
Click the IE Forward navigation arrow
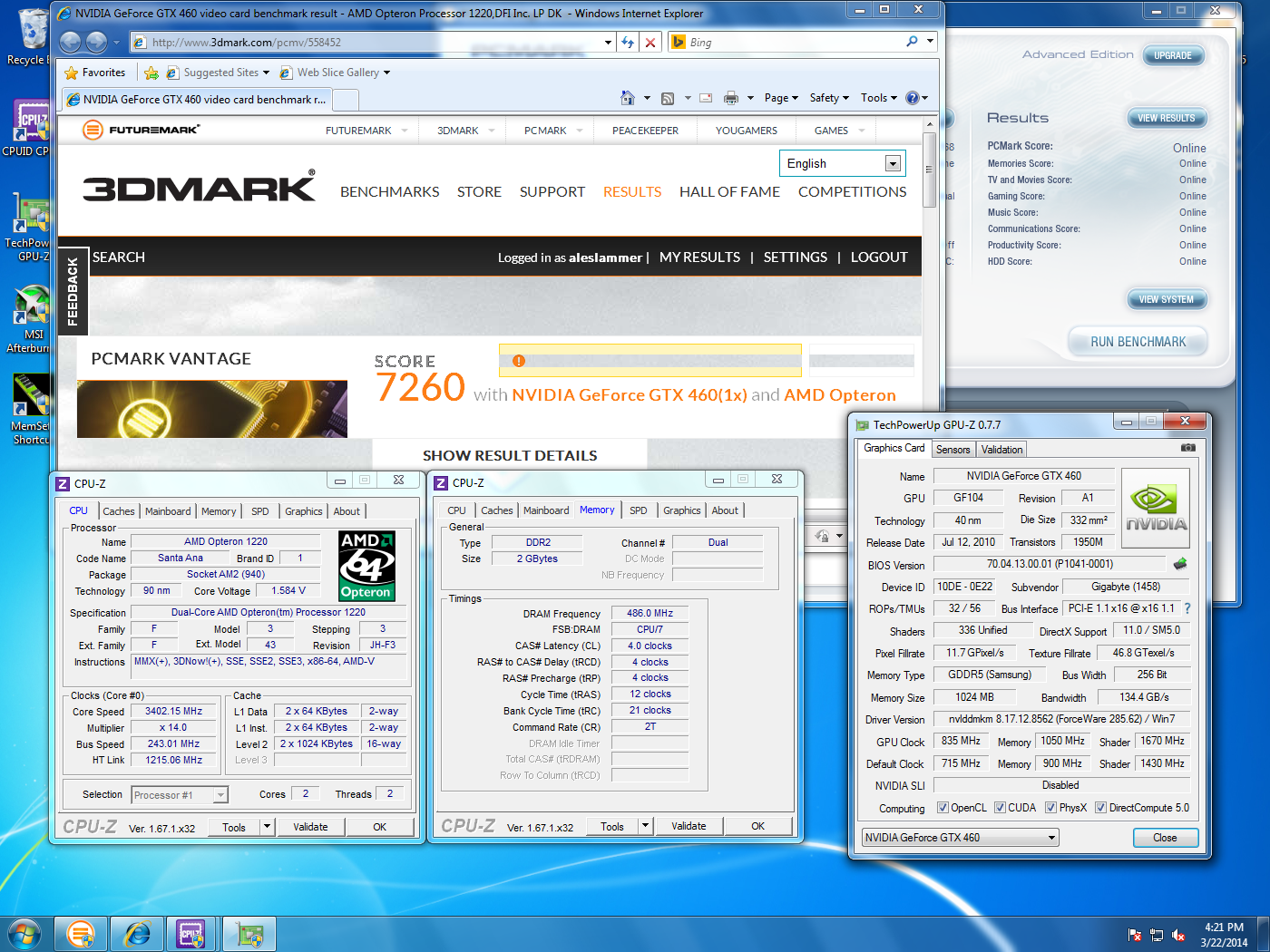(x=96, y=42)
